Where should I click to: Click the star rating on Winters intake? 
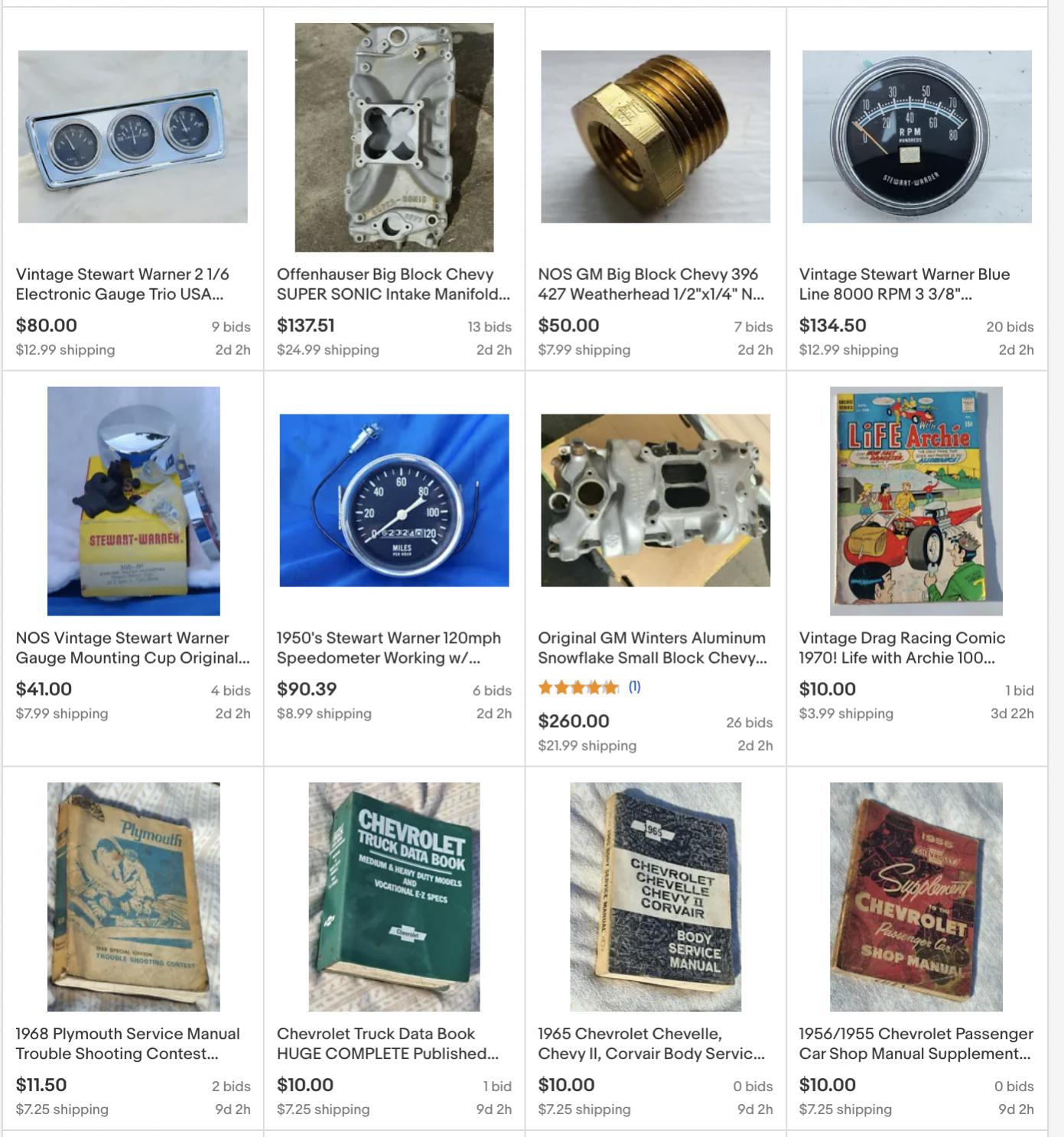tap(578, 687)
